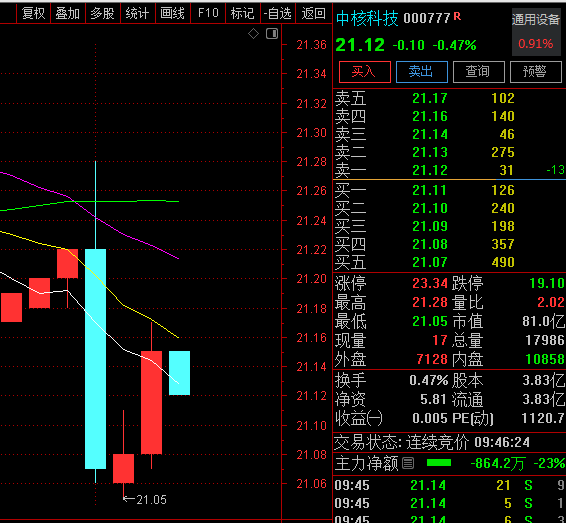Open the 复权 toolbar option
This screenshot has width=566, height=523.
pyautogui.click(x=33, y=14)
